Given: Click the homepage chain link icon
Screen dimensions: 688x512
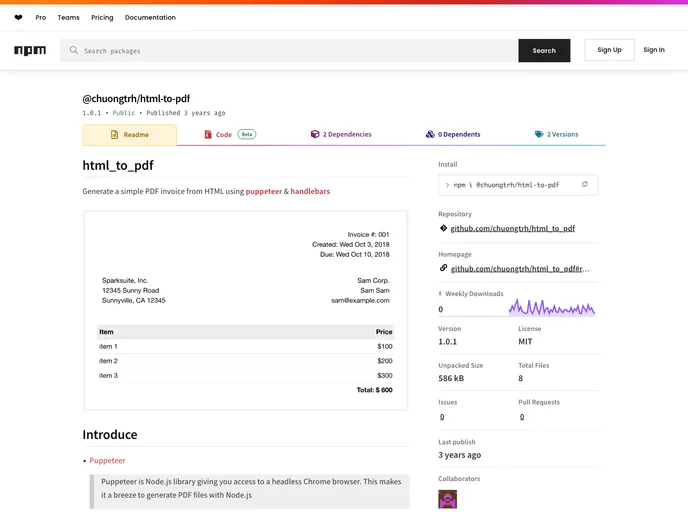Looking at the screenshot, I should click(x=443, y=268).
